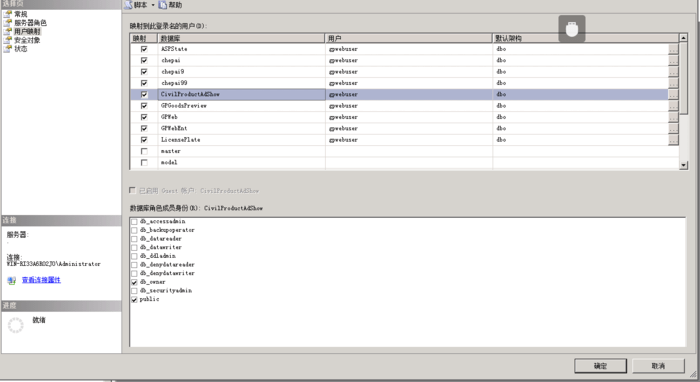
Task: Open the 常规 page icon
Action: click(8, 14)
